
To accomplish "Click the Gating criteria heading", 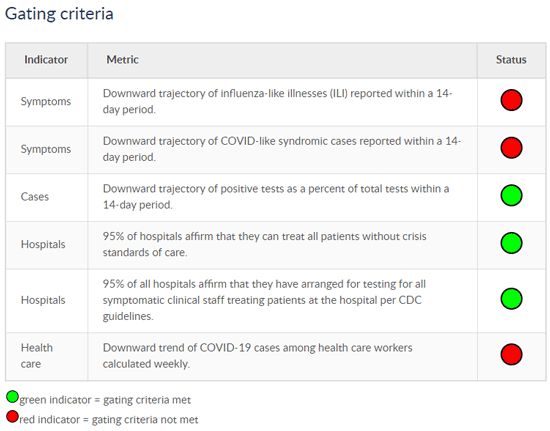I will 59,14.
